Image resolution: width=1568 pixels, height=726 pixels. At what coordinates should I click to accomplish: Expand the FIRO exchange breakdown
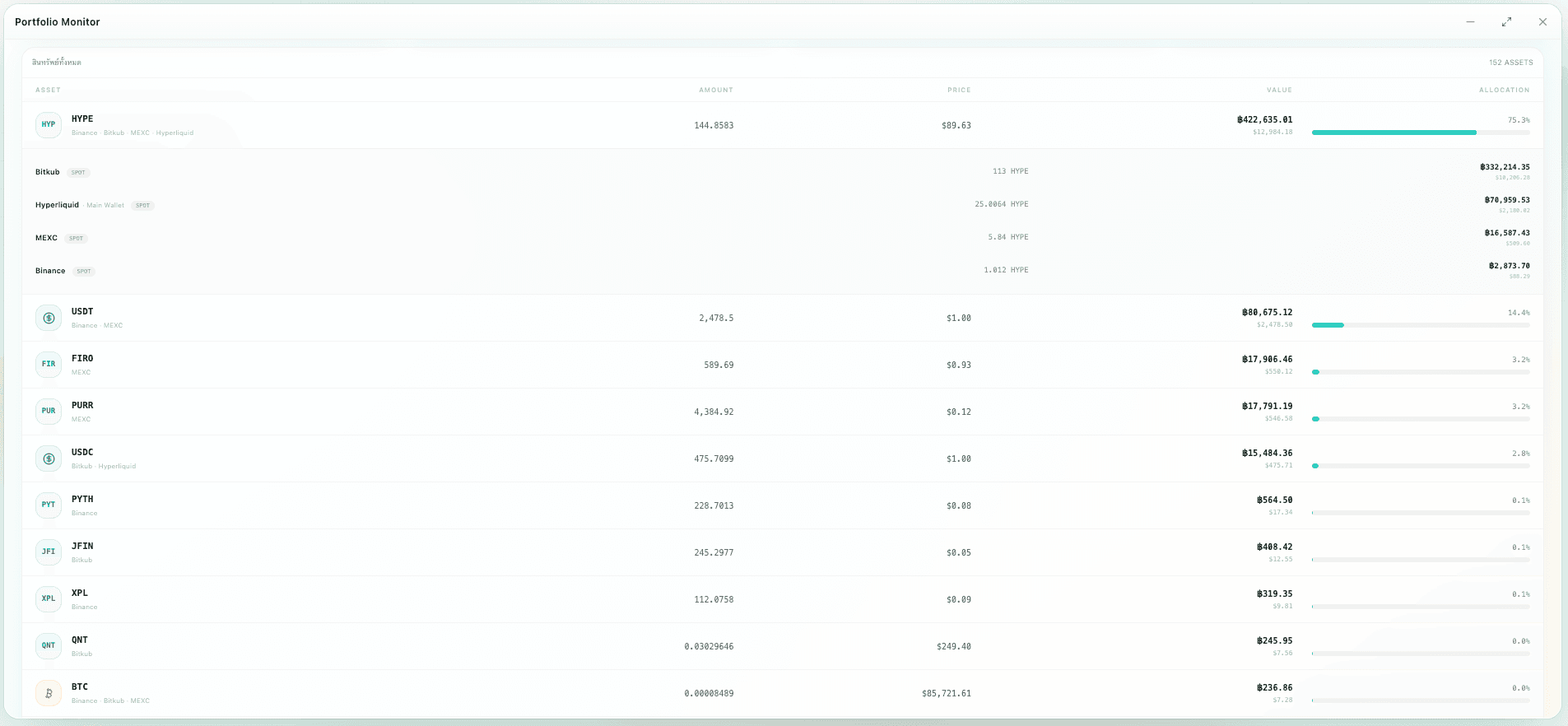click(783, 365)
